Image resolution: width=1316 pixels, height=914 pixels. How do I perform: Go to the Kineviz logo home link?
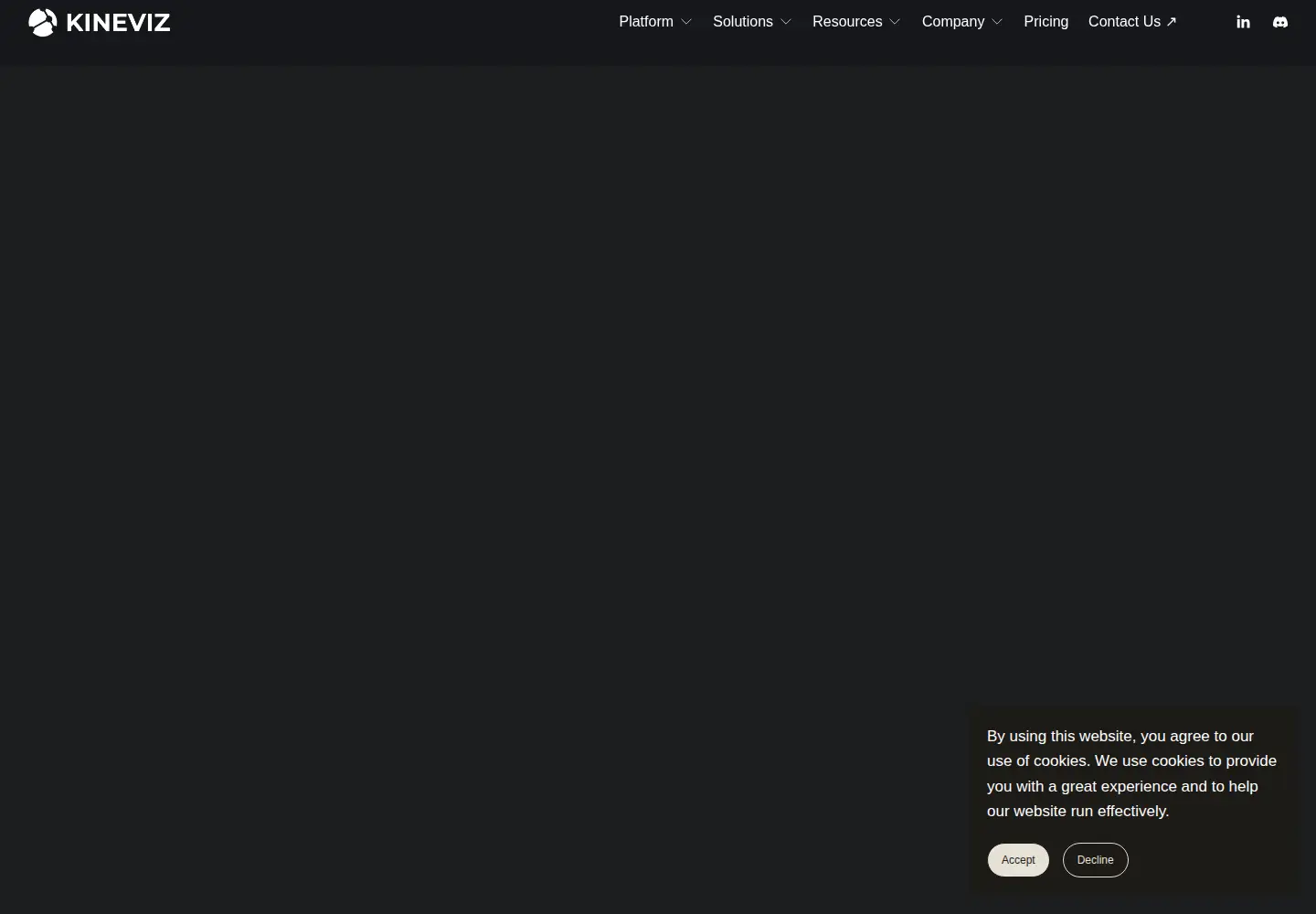click(100, 22)
